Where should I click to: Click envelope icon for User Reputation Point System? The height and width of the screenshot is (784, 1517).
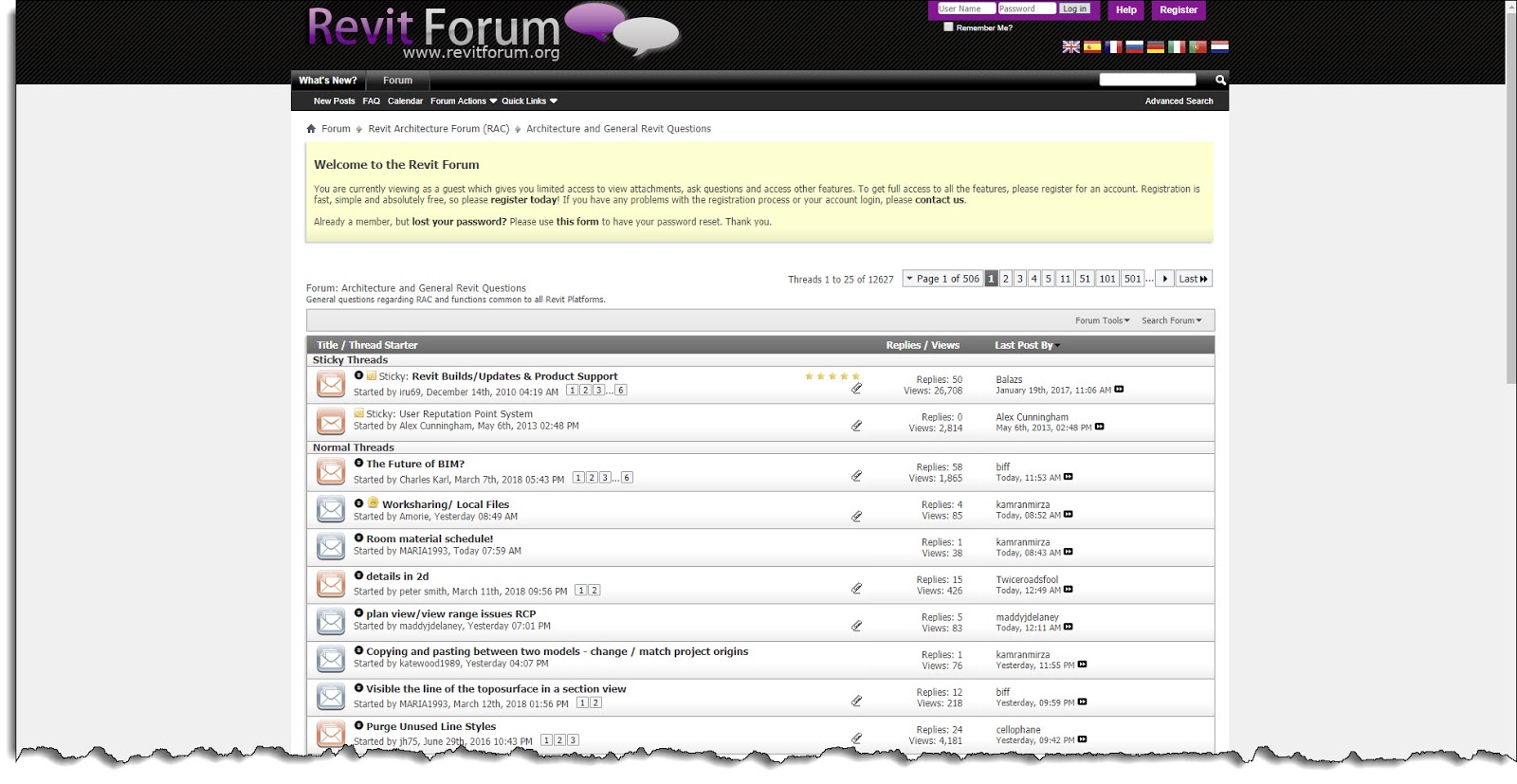coord(331,422)
